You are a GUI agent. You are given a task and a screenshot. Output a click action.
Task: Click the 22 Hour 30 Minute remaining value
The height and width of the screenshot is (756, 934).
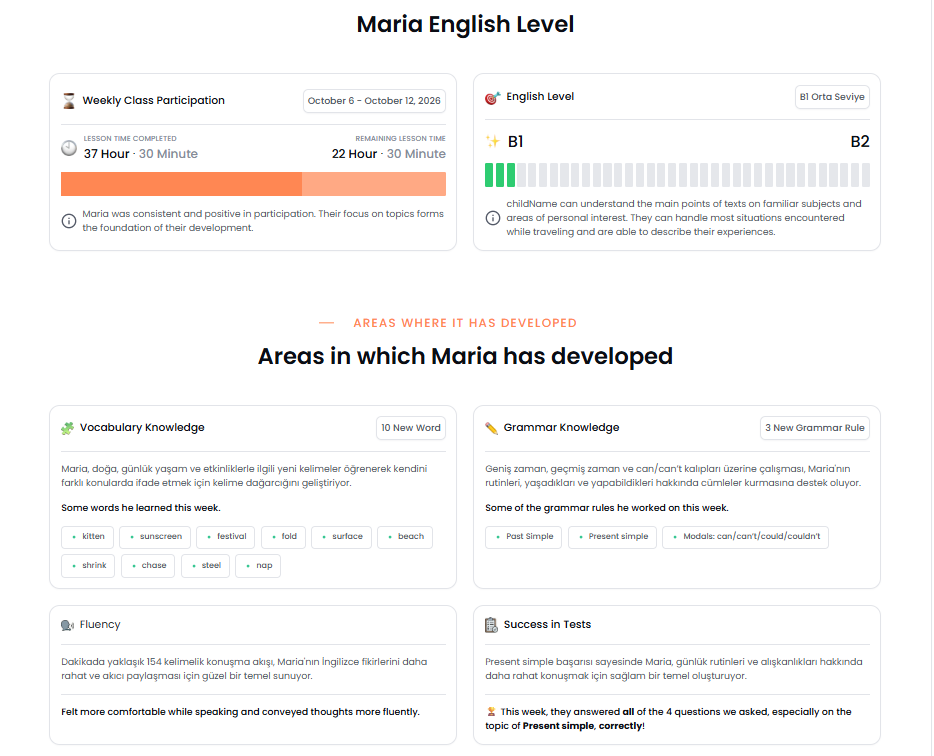point(388,154)
